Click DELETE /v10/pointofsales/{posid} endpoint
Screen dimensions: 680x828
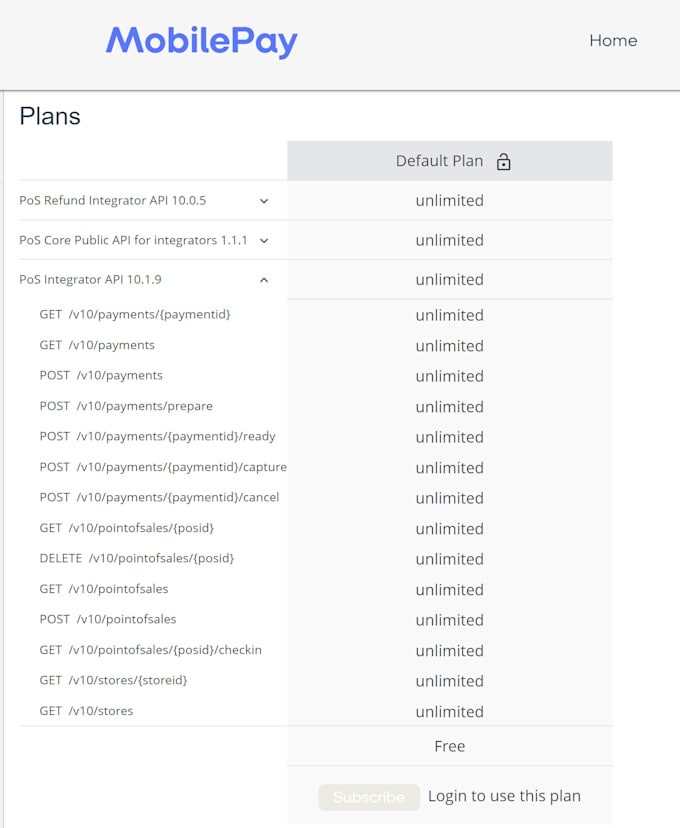[137, 559]
